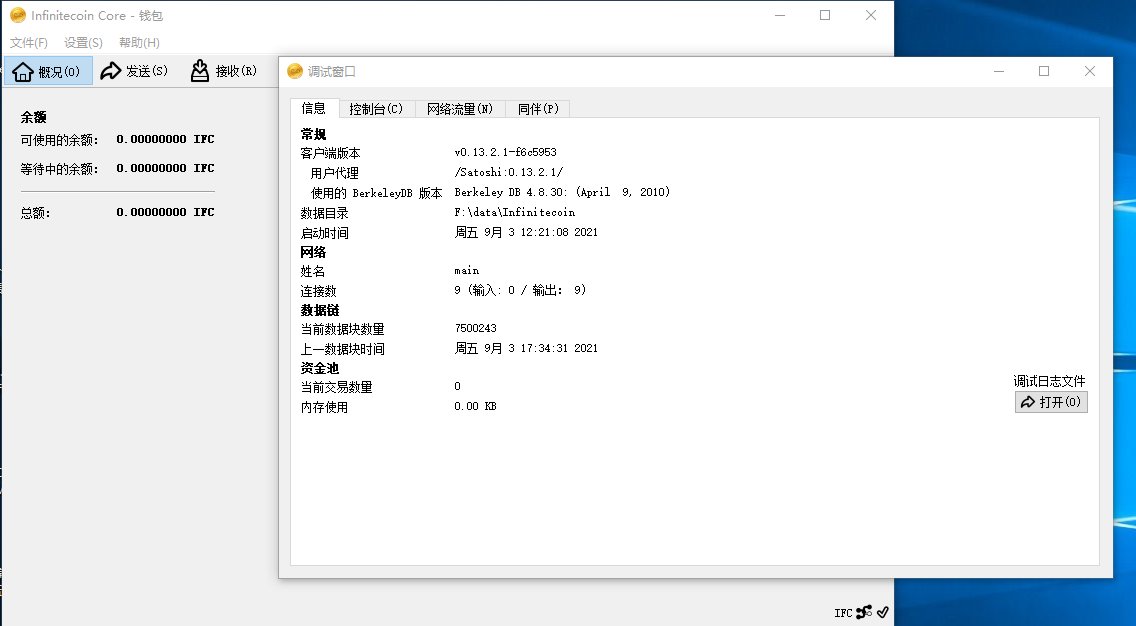Close the Infinitecoin Core wallet window
The image size is (1136, 626).
coord(871,15)
